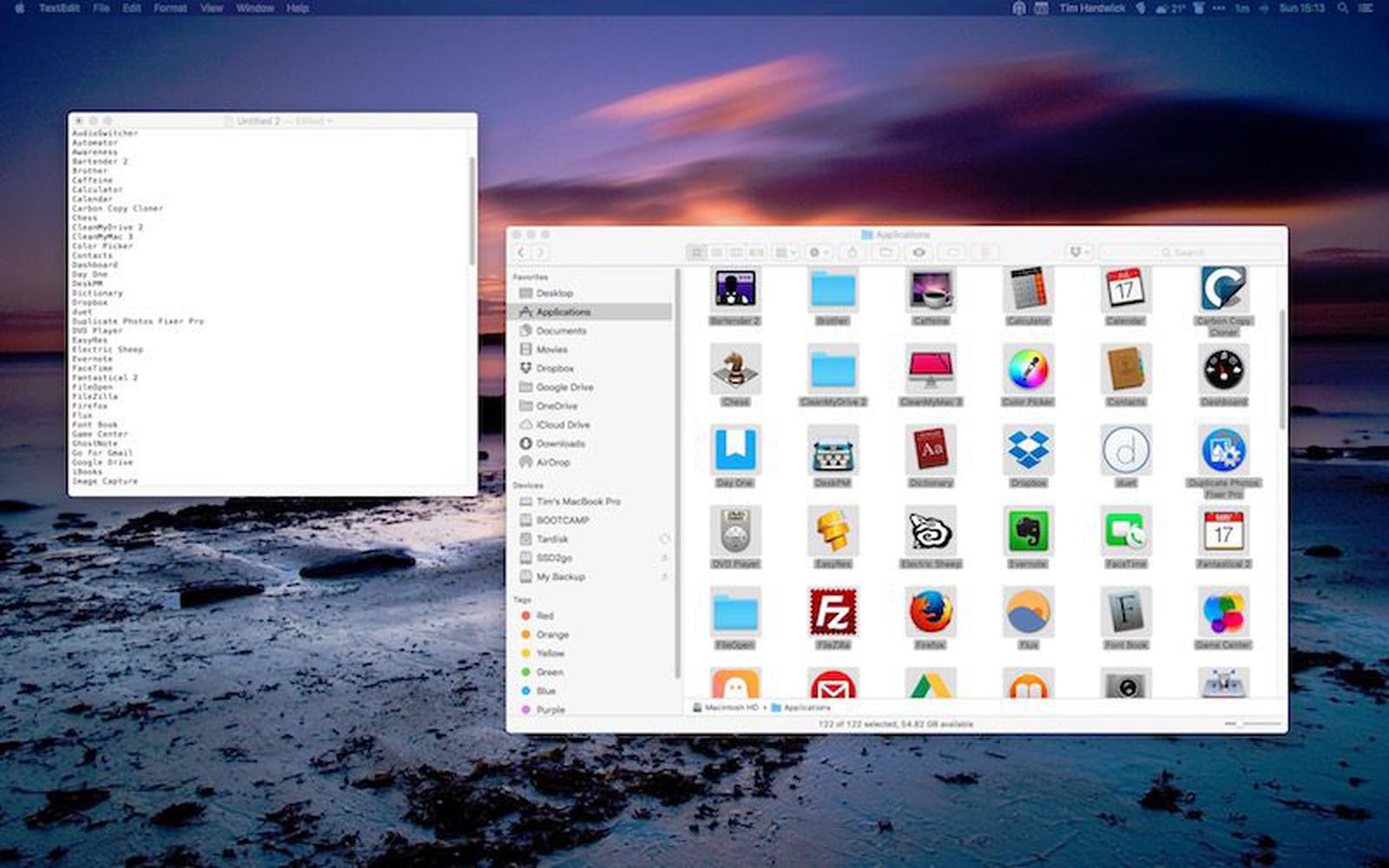Select the Calculator app icon
1389x868 pixels.
coord(1028,289)
